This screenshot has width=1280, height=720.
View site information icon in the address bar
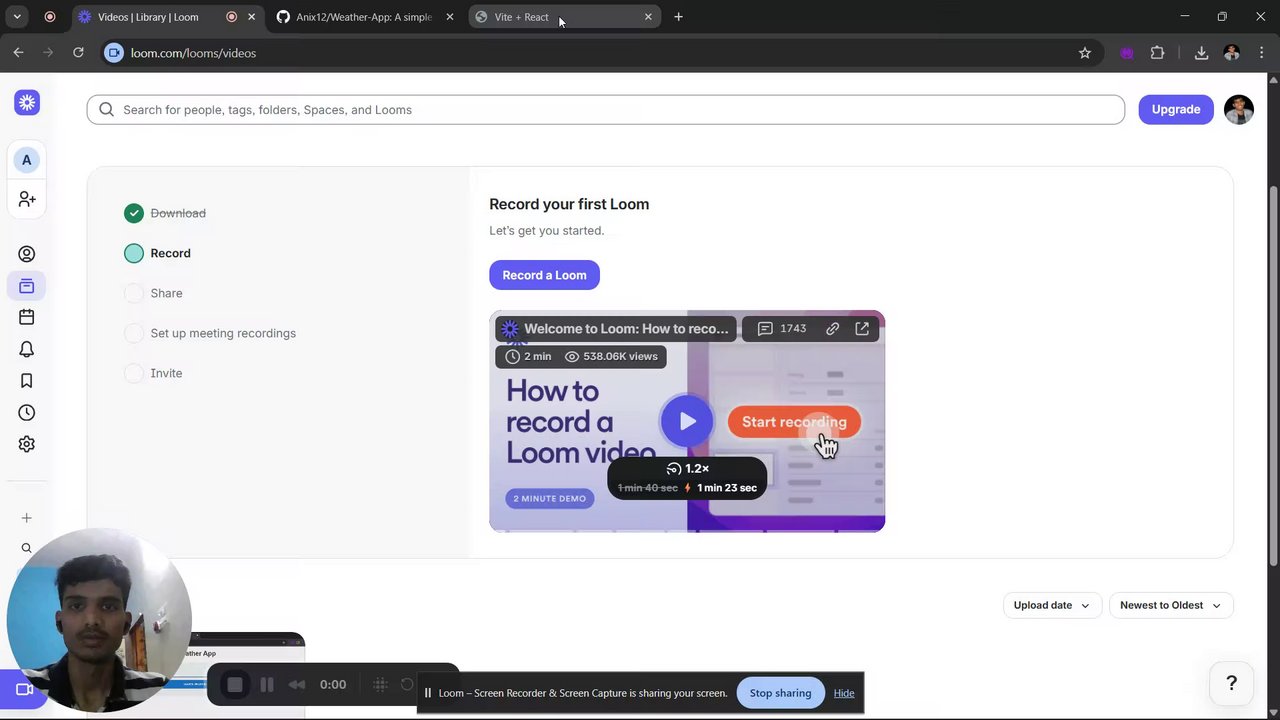114,53
